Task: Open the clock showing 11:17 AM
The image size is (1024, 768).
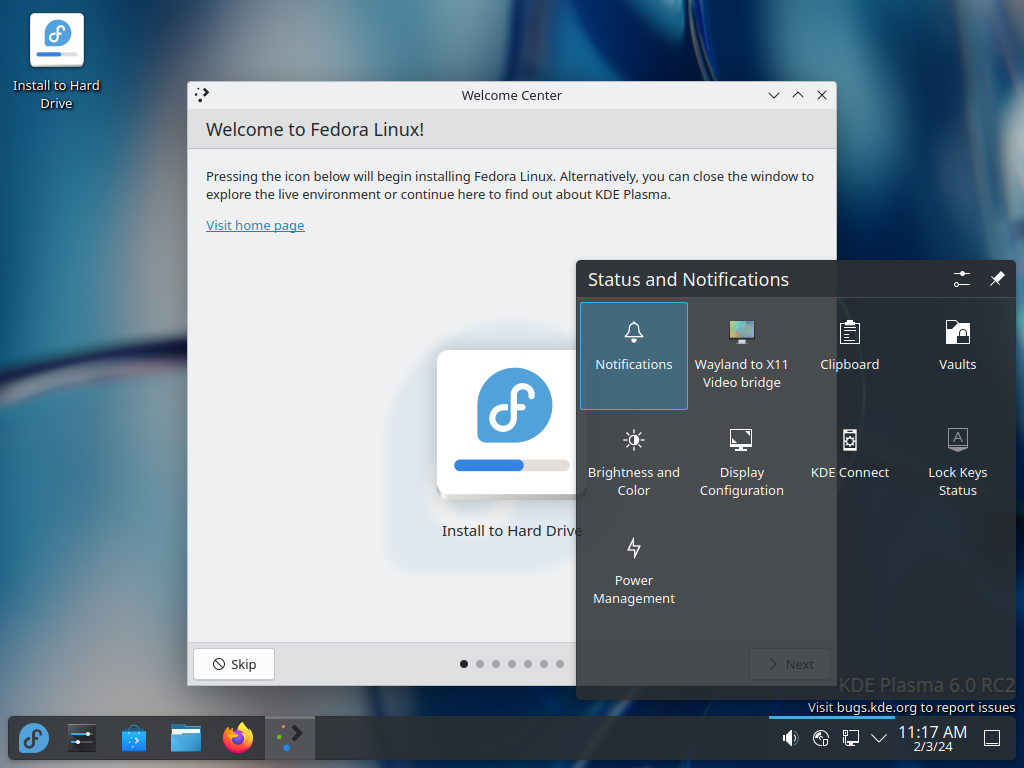Action: coord(933,738)
